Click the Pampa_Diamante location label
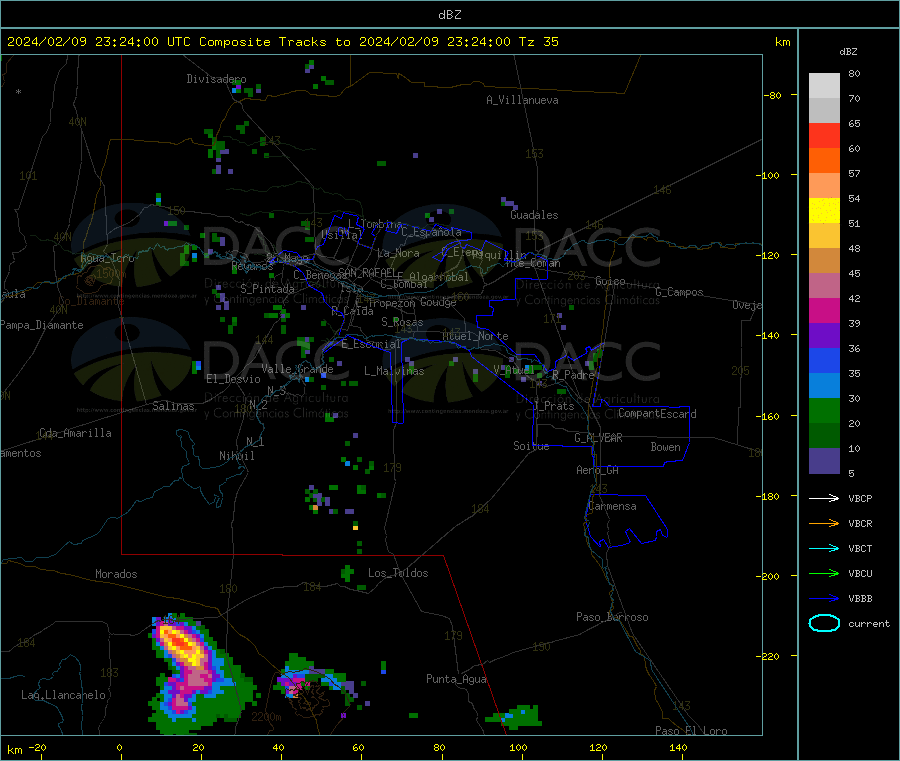This screenshot has width=900, height=761. pyautogui.click(x=41, y=325)
